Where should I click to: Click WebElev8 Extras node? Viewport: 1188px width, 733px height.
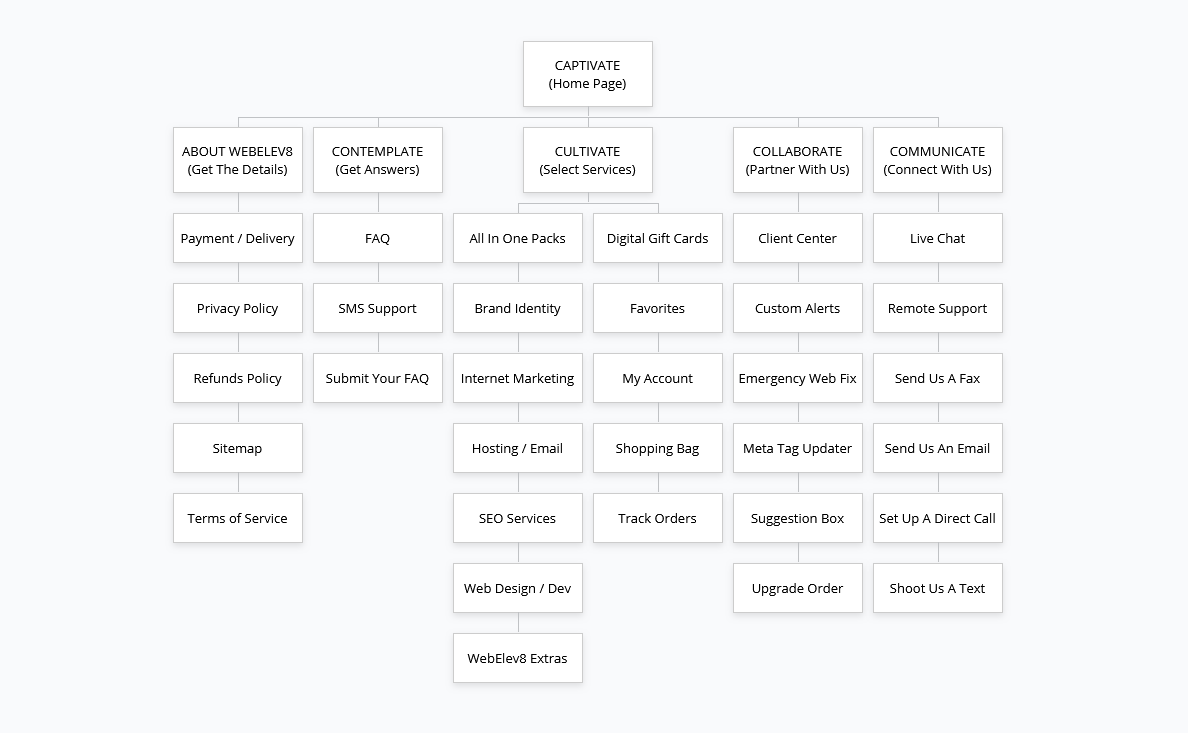[x=517, y=658]
